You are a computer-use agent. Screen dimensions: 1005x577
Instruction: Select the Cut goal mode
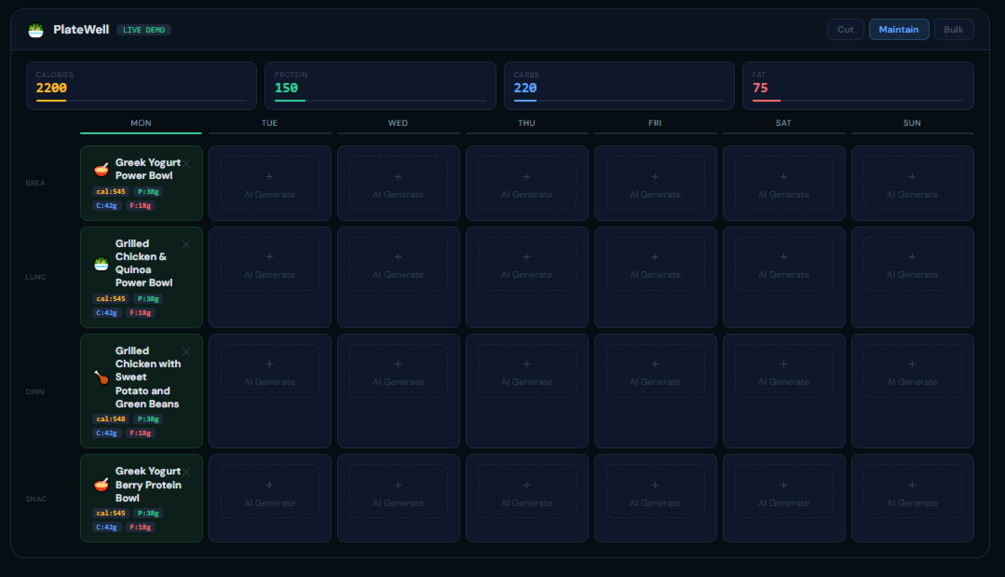pos(845,29)
